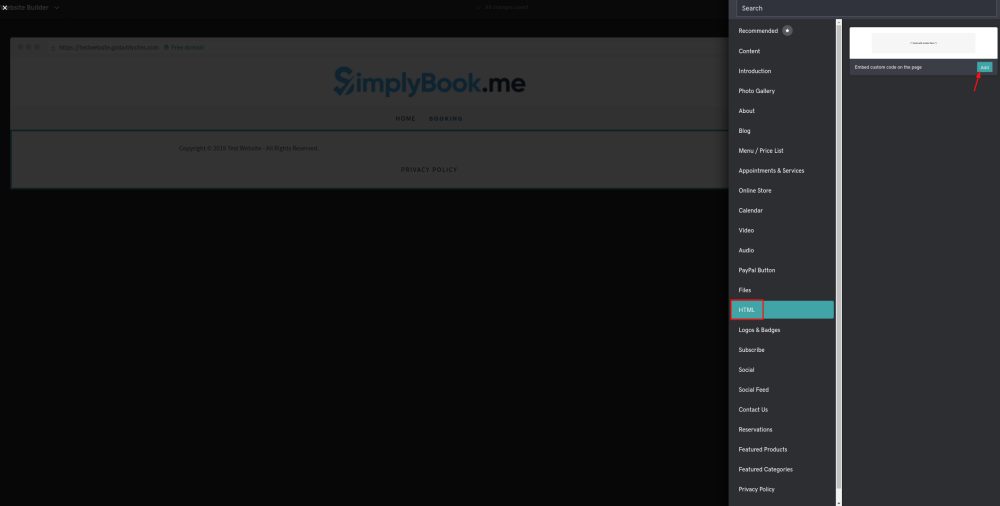The image size is (1000, 506).
Task: Select the Online Store category
Action: [755, 191]
